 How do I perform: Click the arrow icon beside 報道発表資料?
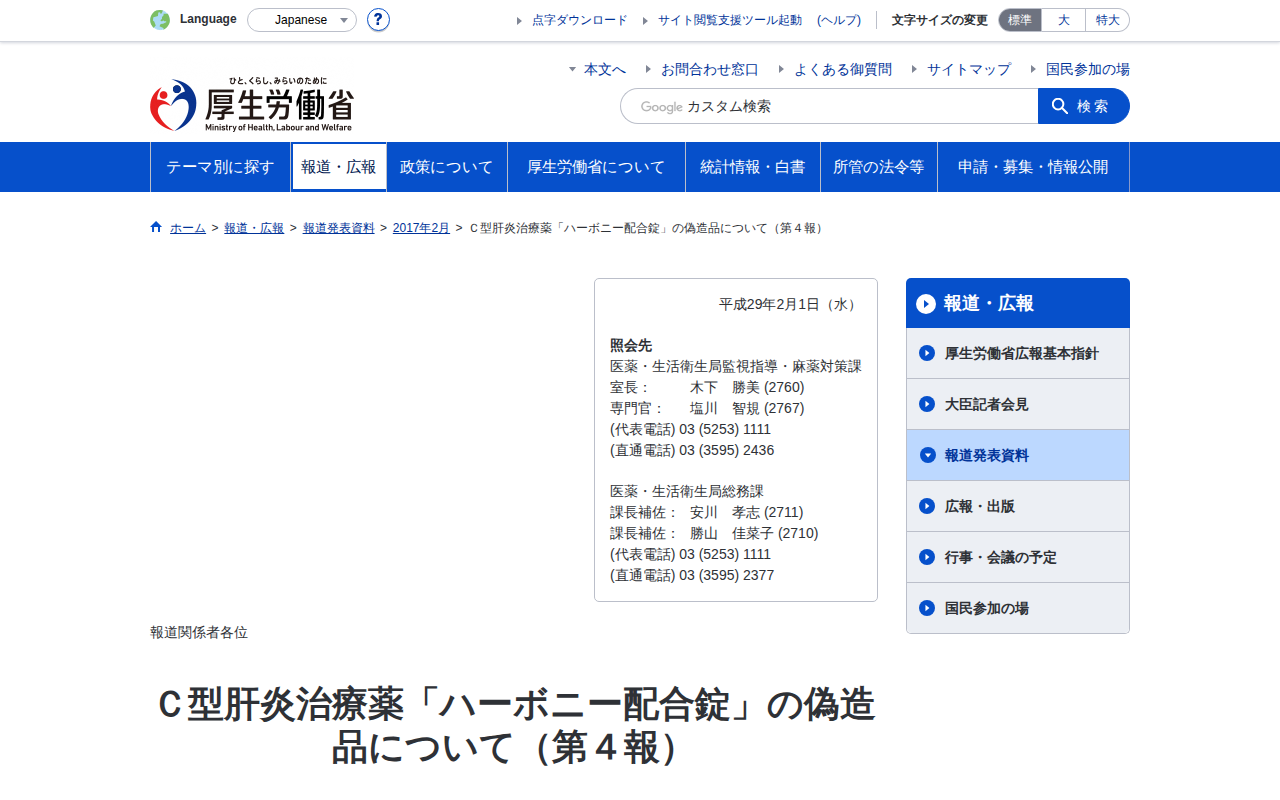tap(927, 455)
